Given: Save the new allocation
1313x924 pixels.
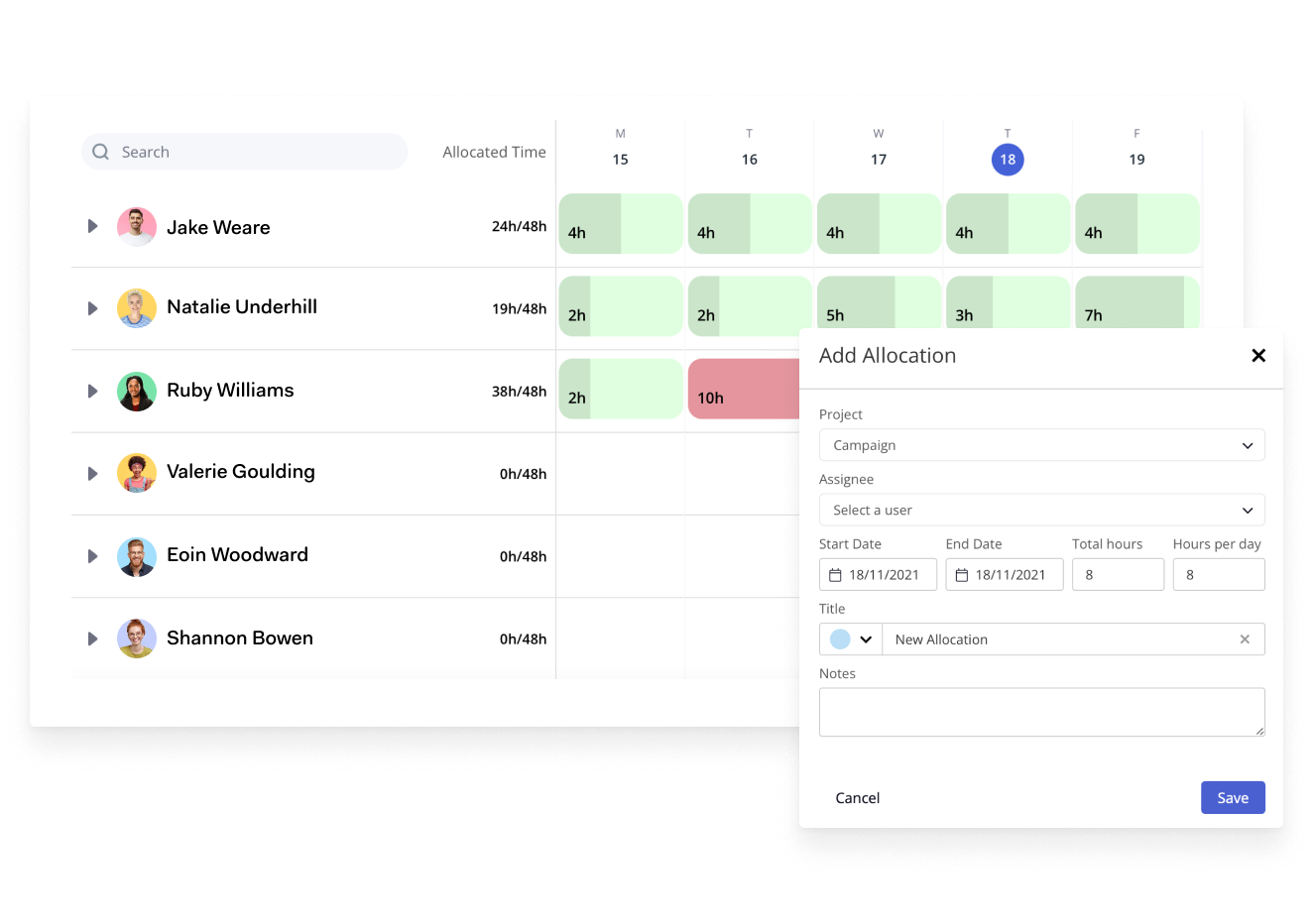Looking at the screenshot, I should pos(1232,798).
